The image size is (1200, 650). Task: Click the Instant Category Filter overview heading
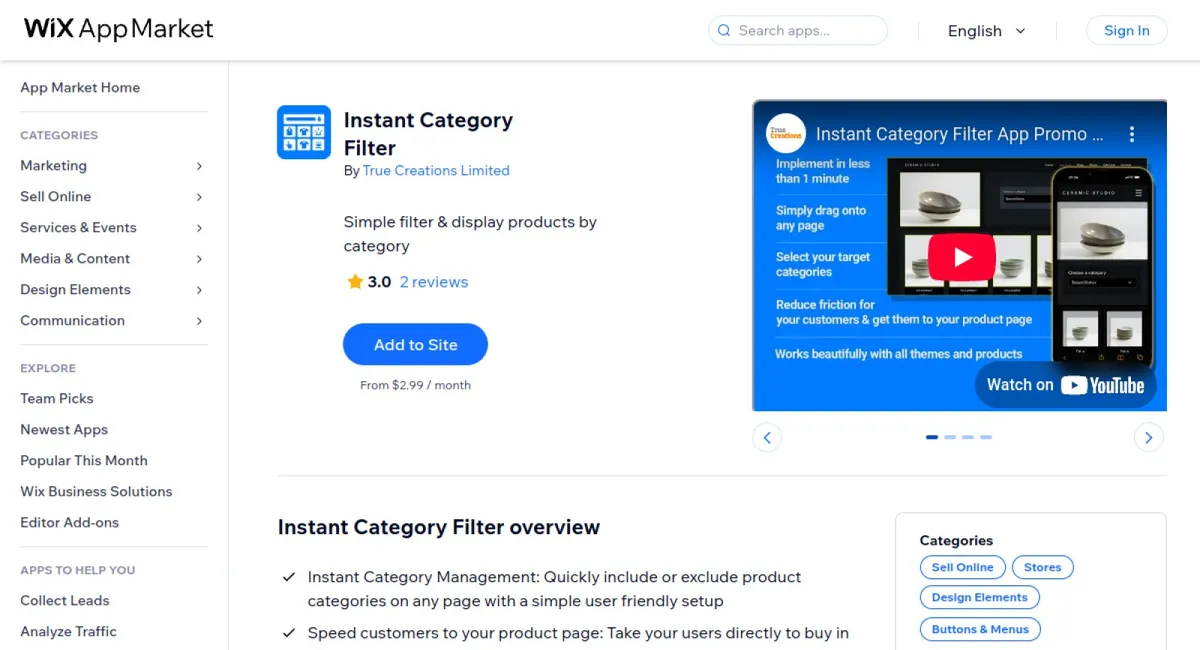439,527
